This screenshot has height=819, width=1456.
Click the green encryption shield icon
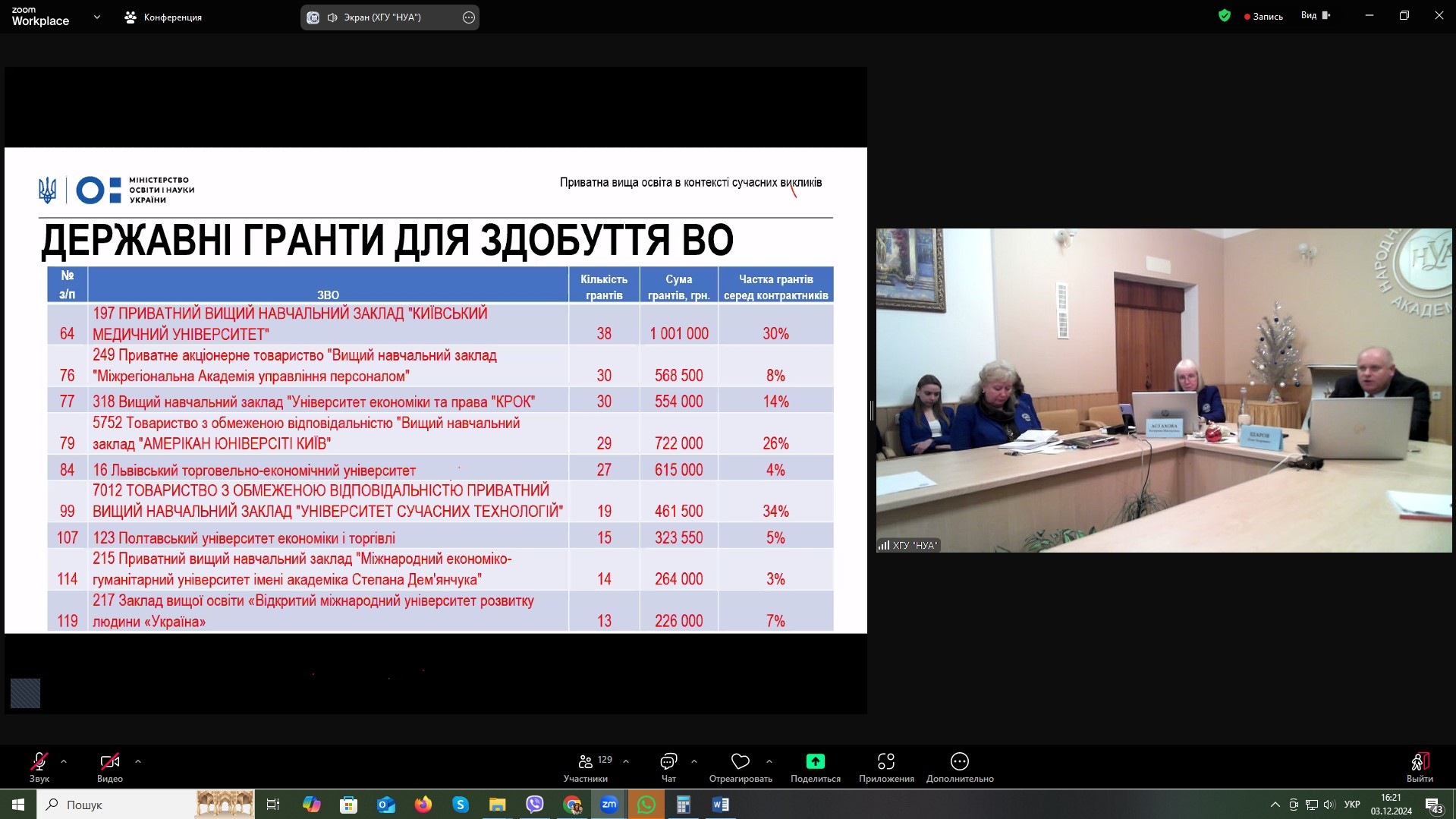[x=1224, y=16]
